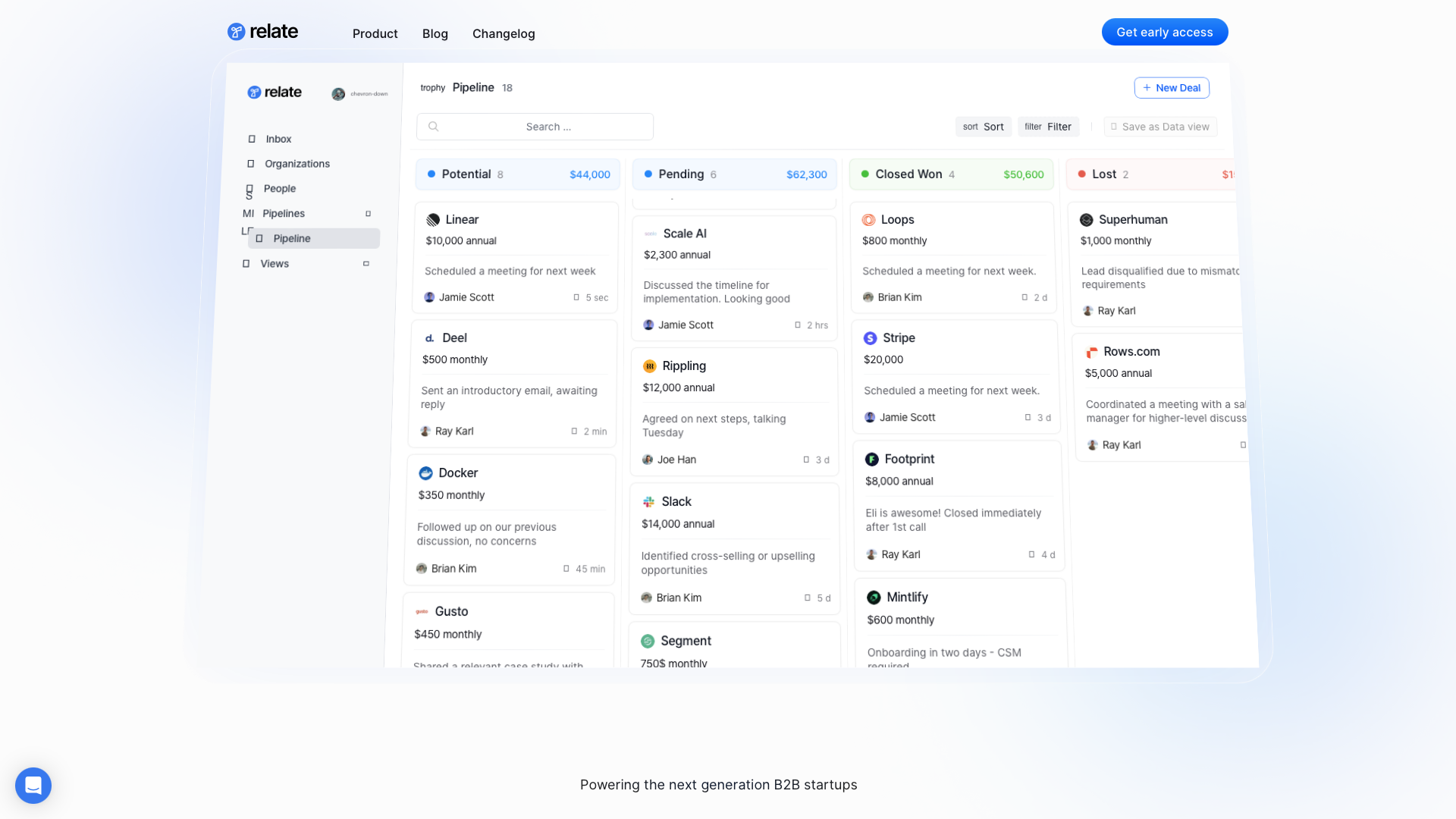Open the Product menu item
This screenshot has width=1456, height=819.
[375, 33]
